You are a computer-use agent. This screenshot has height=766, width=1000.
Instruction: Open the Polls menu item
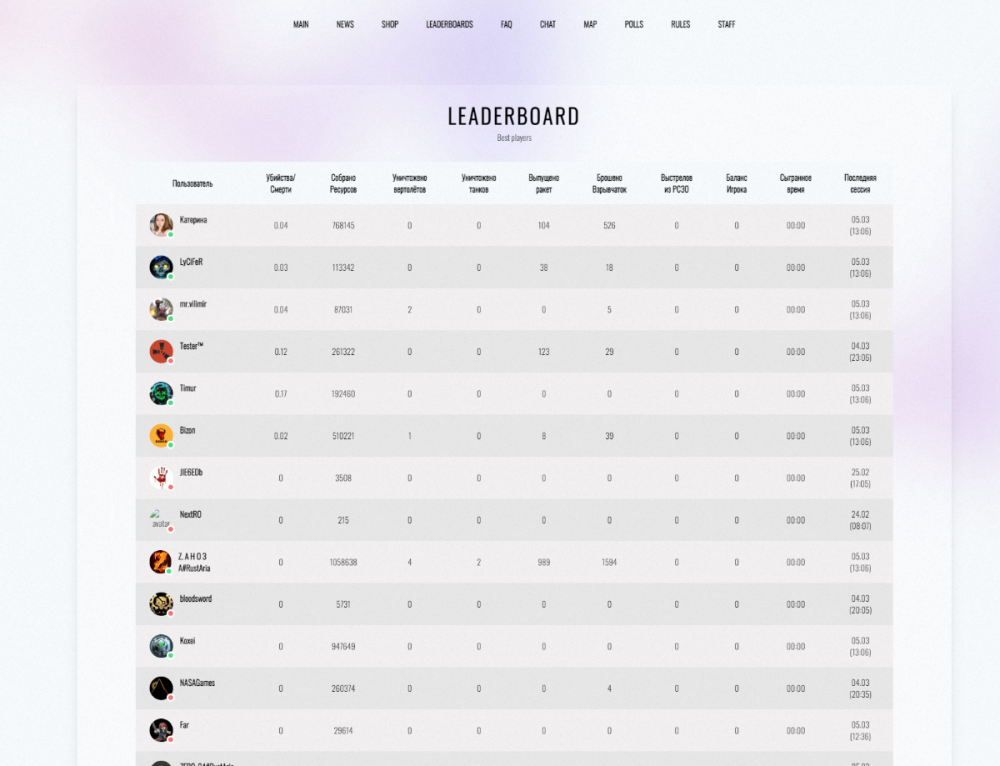(634, 24)
